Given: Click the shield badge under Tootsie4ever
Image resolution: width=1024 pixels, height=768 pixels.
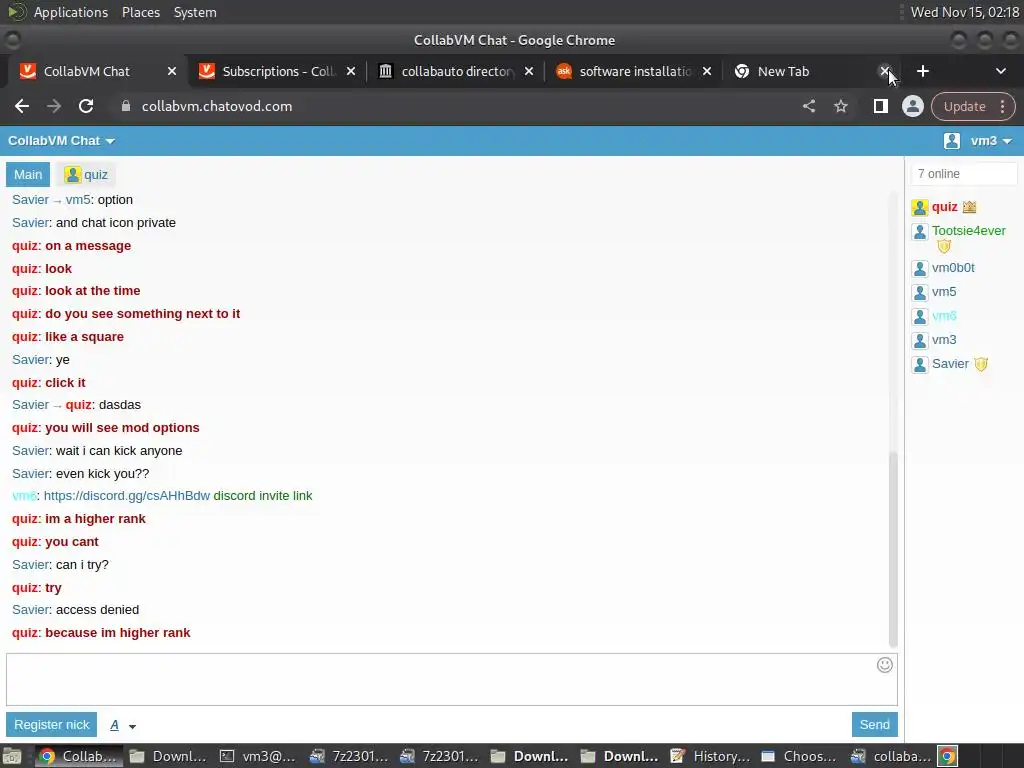Looking at the screenshot, I should coord(944,246).
